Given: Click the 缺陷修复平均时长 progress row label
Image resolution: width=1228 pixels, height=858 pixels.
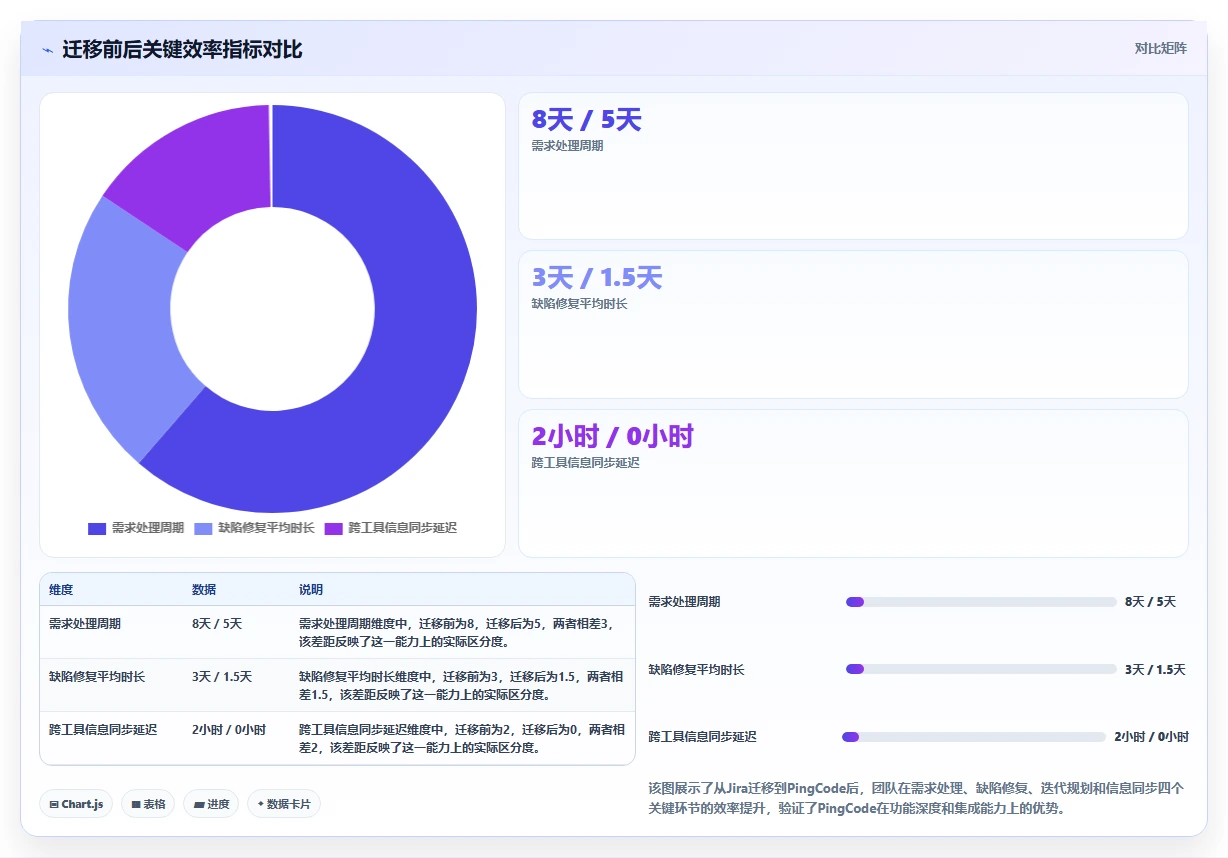Looking at the screenshot, I should pos(696,669).
